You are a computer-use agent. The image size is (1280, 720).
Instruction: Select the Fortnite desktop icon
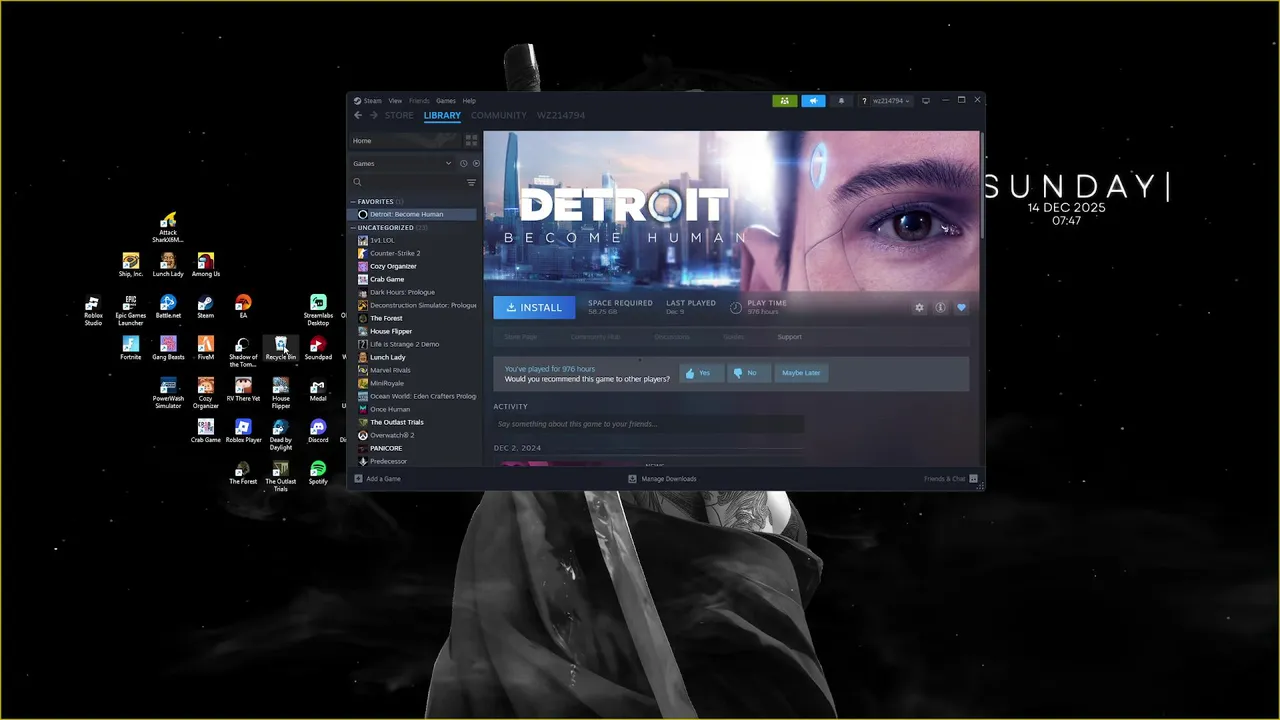[x=130, y=348]
